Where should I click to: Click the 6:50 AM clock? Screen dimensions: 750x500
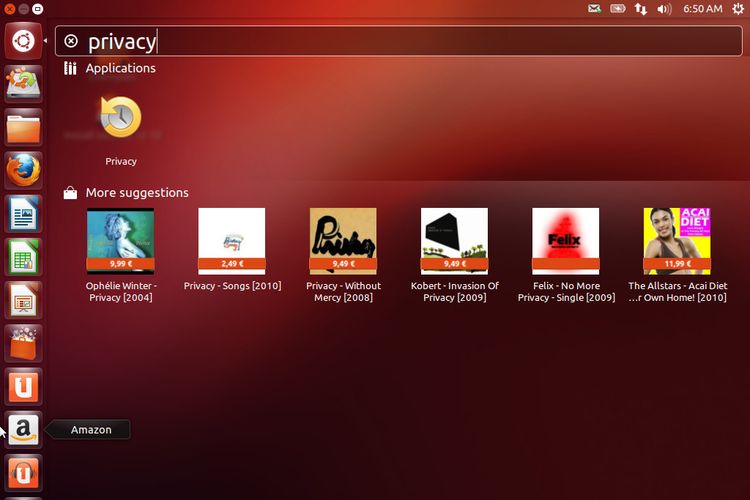point(702,9)
